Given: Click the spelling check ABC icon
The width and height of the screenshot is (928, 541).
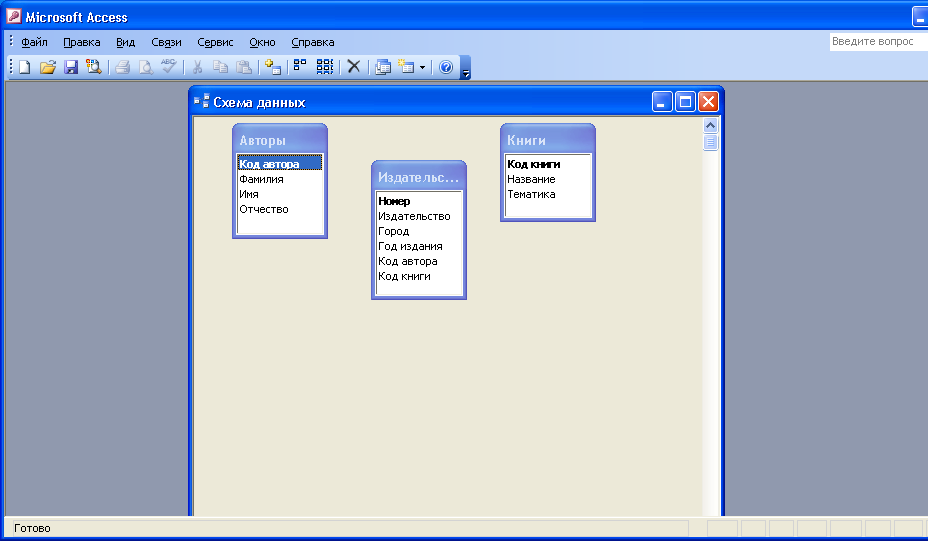Looking at the screenshot, I should click(x=169, y=66).
